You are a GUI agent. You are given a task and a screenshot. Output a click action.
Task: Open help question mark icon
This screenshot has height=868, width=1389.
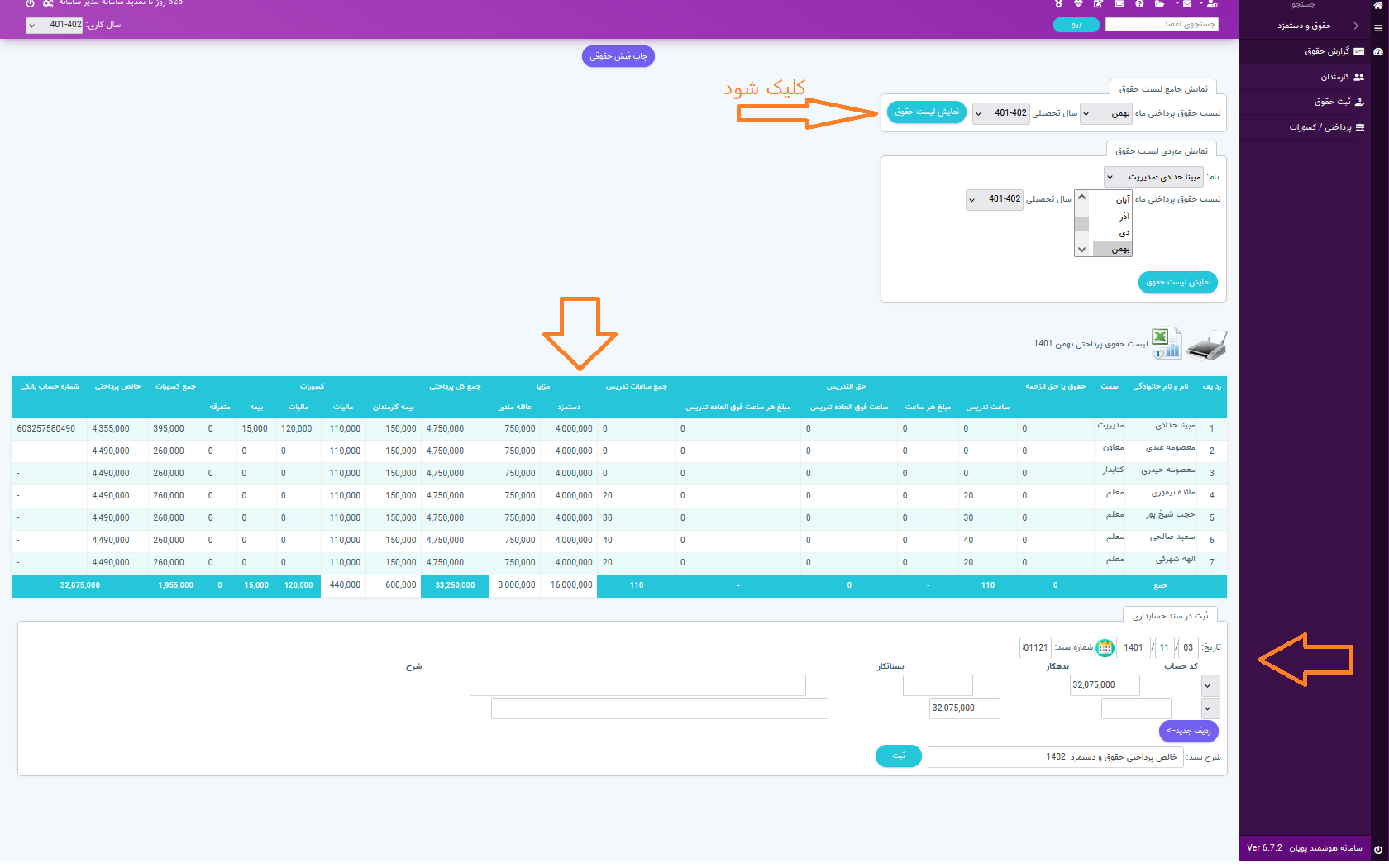pos(1139,4)
